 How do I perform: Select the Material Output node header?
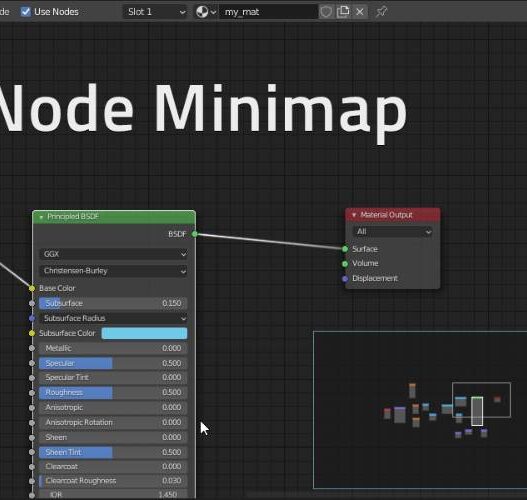click(393, 215)
